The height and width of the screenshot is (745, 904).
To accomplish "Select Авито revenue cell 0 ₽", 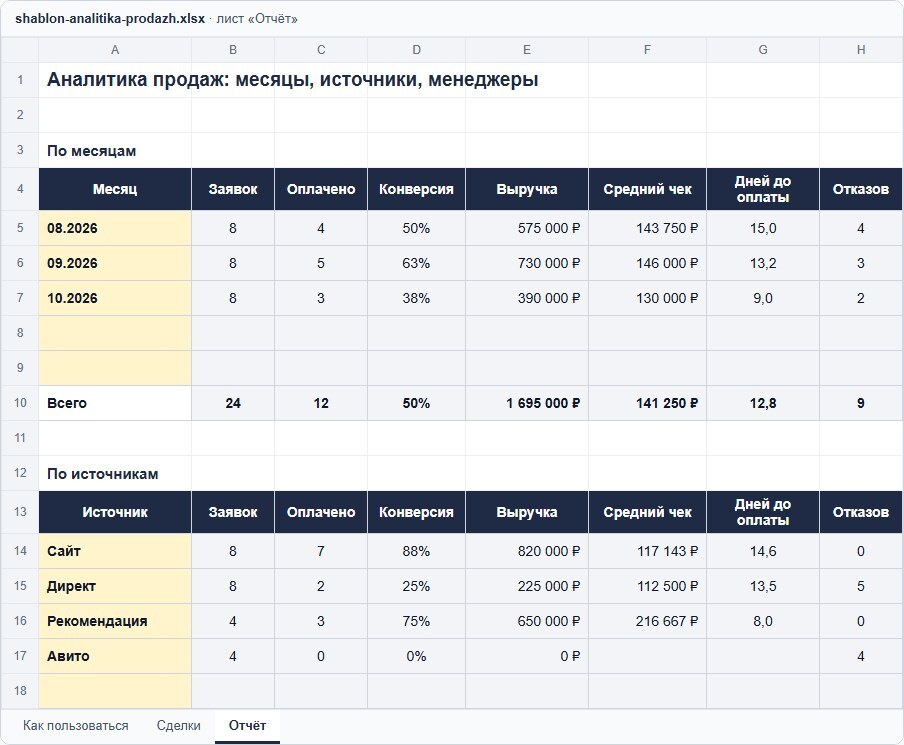I will [526, 656].
